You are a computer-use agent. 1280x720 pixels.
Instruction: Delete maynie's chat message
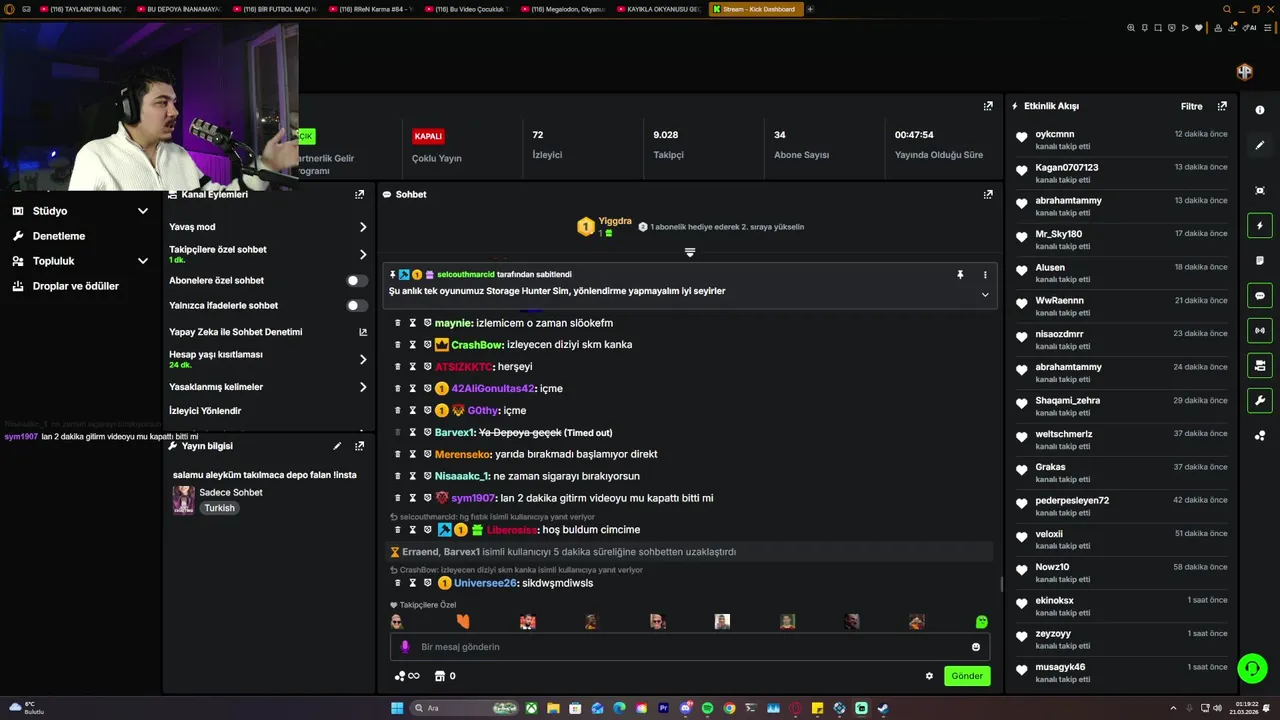(398, 323)
